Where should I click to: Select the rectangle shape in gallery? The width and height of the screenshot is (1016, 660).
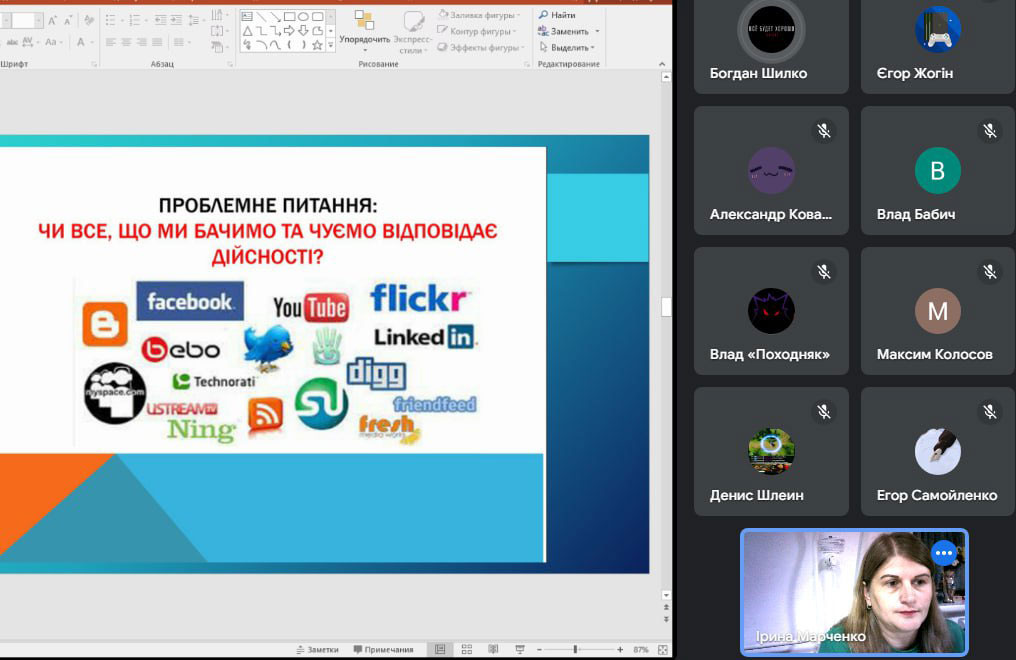[290, 16]
